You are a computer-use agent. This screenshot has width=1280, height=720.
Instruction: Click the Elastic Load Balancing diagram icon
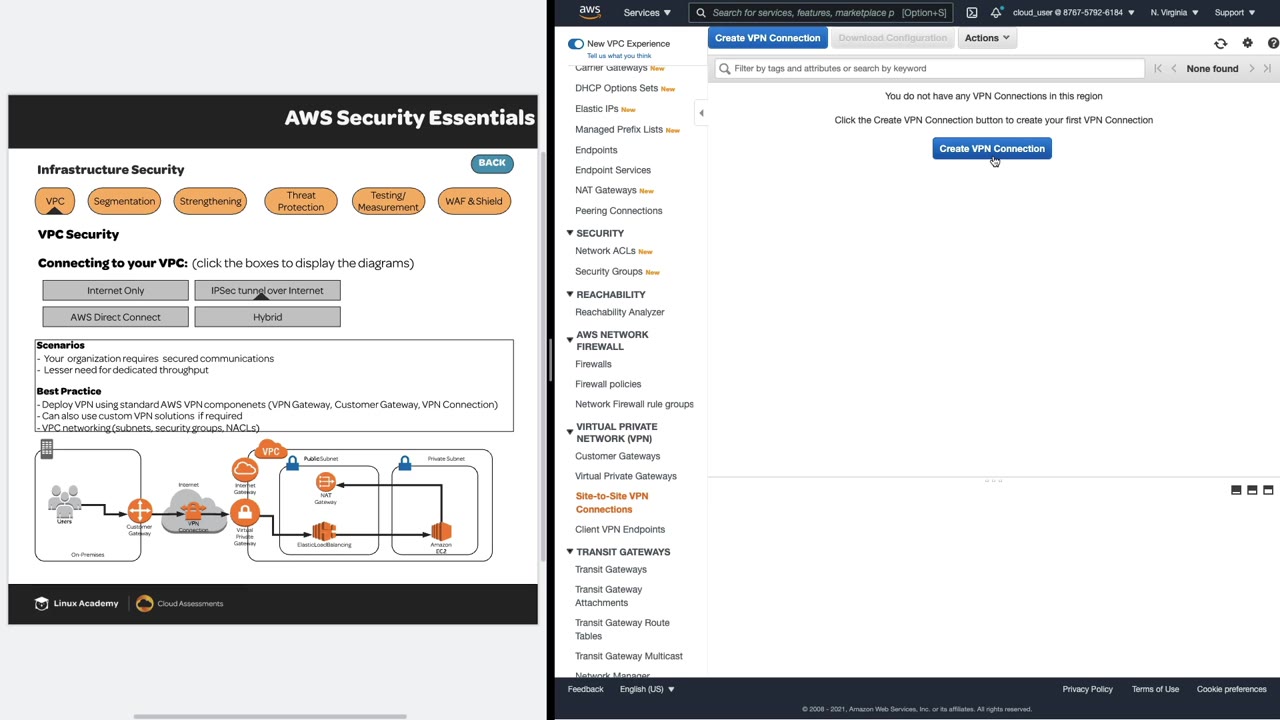[323, 530]
